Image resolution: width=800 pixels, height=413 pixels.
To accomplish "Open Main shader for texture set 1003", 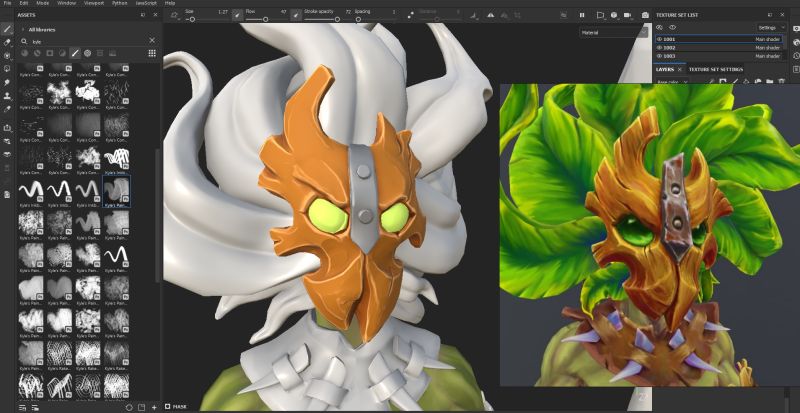I will [767, 56].
